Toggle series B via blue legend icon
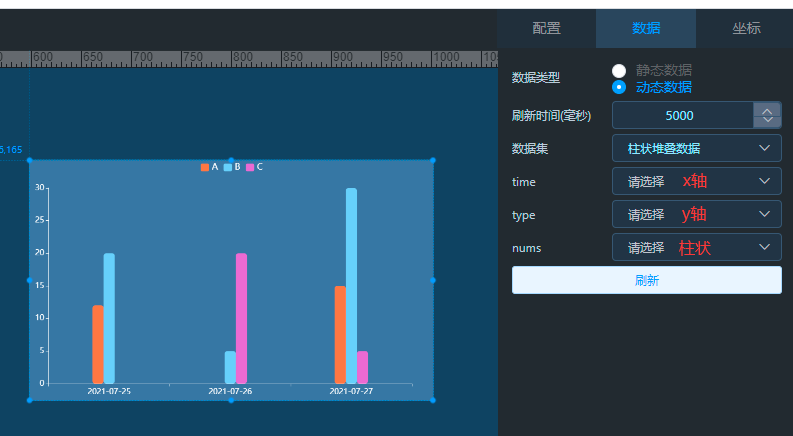 228,167
